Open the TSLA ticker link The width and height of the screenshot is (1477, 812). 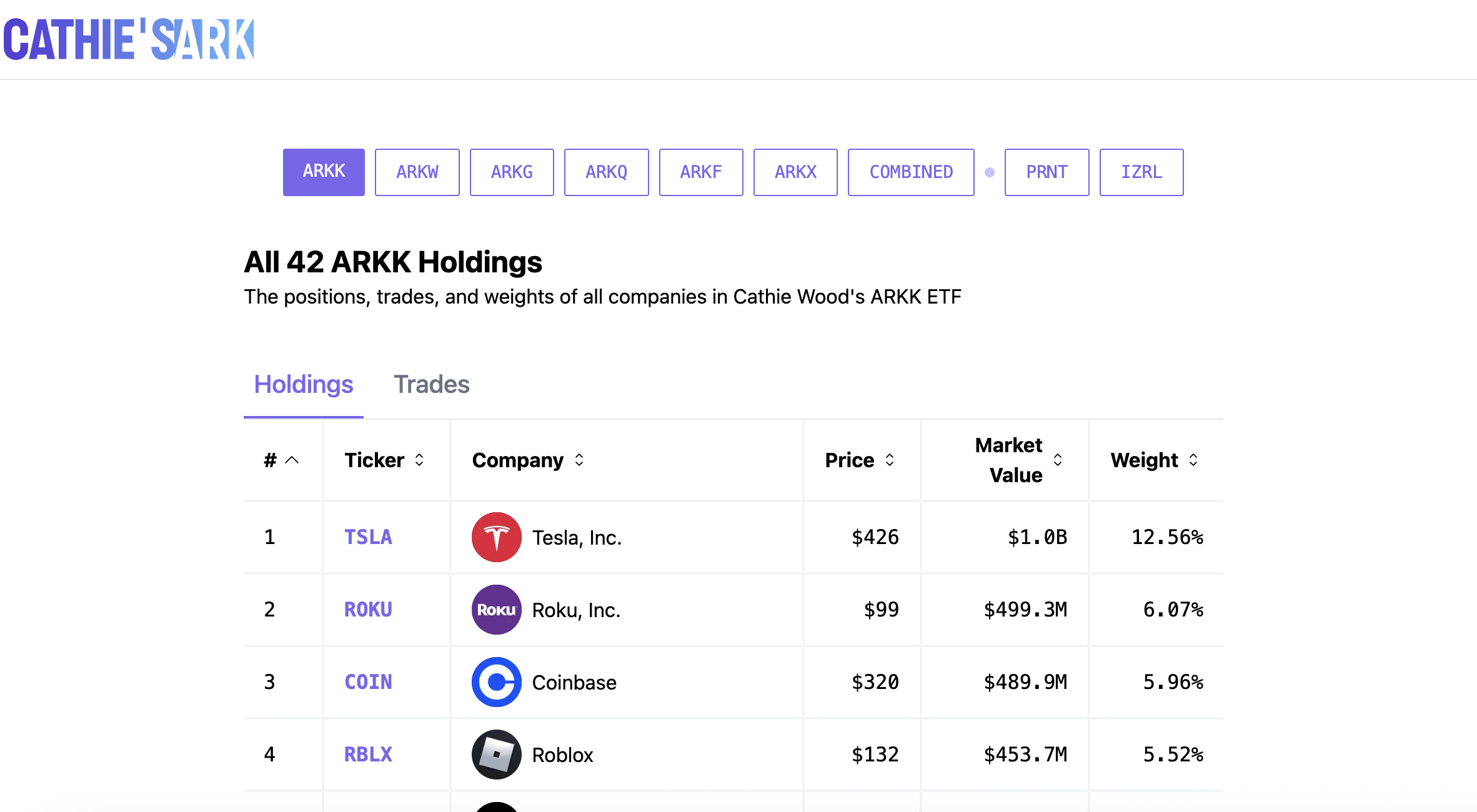(368, 537)
